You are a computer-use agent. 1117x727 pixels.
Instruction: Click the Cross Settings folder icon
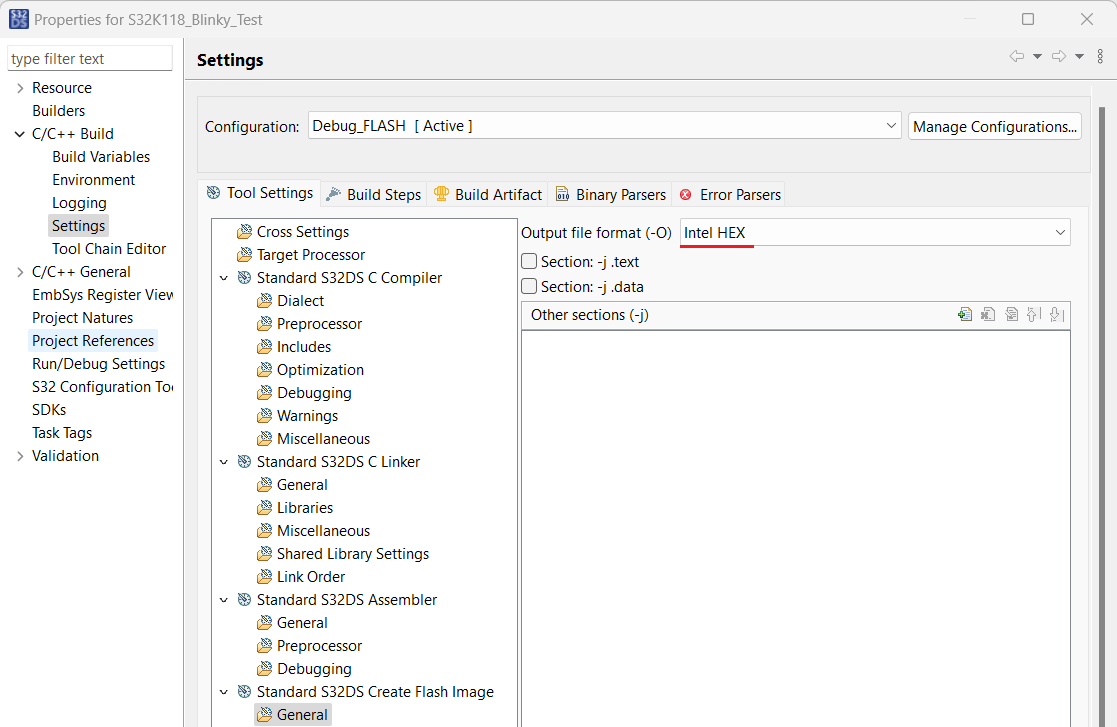244,231
